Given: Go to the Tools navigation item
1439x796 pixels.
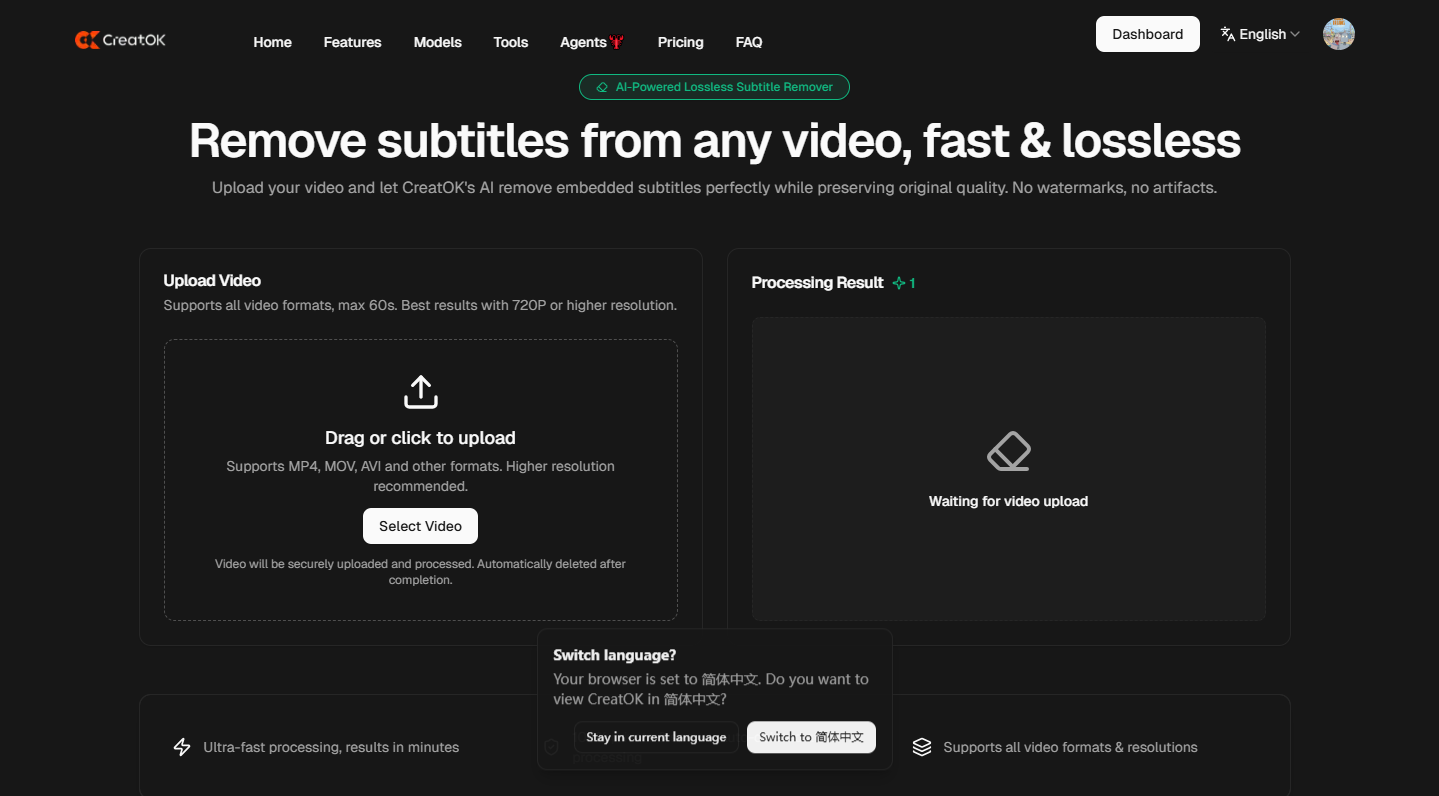Looking at the screenshot, I should pyautogui.click(x=510, y=42).
